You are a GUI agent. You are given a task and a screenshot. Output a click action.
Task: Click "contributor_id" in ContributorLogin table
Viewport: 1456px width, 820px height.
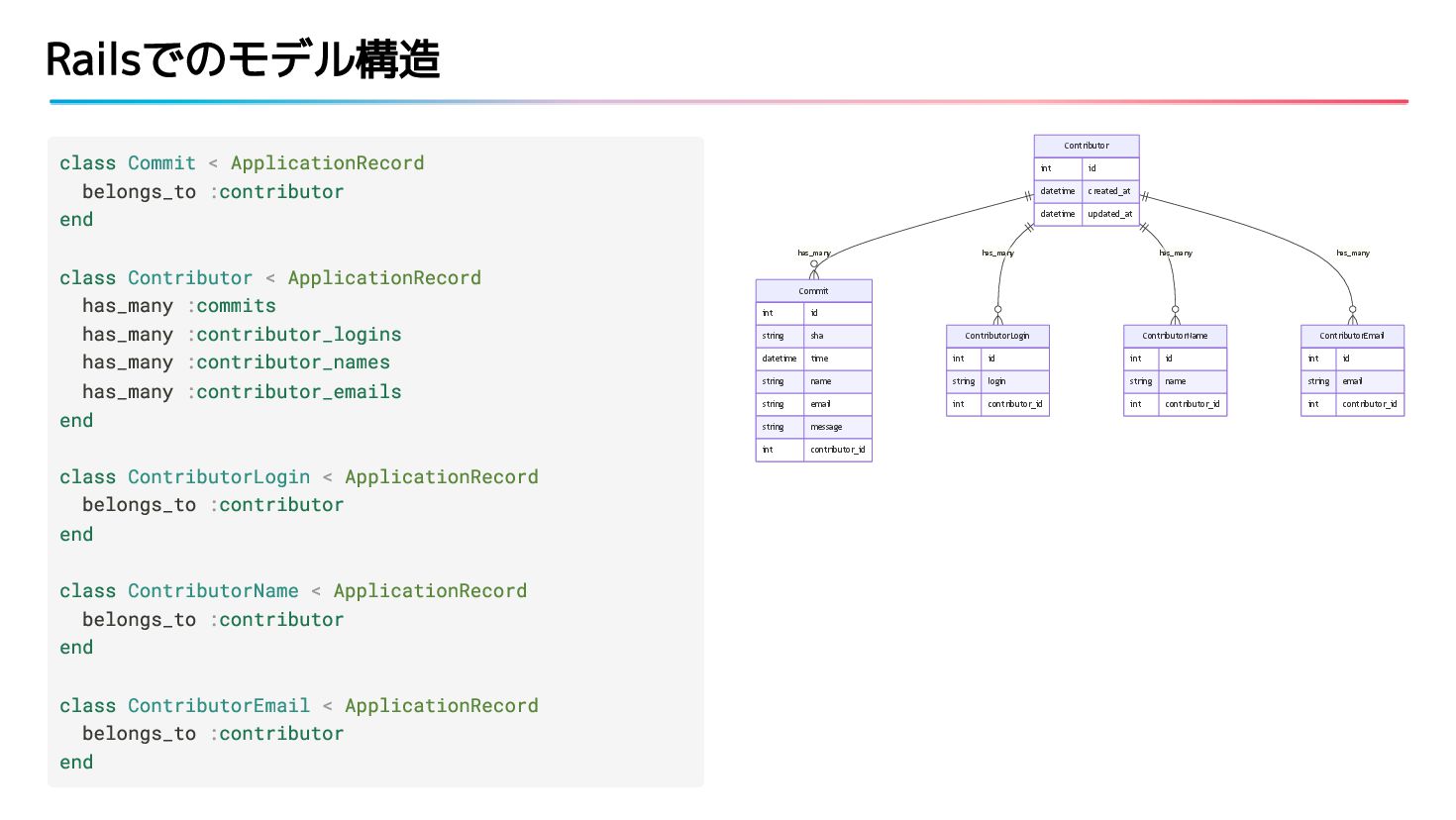1015,404
